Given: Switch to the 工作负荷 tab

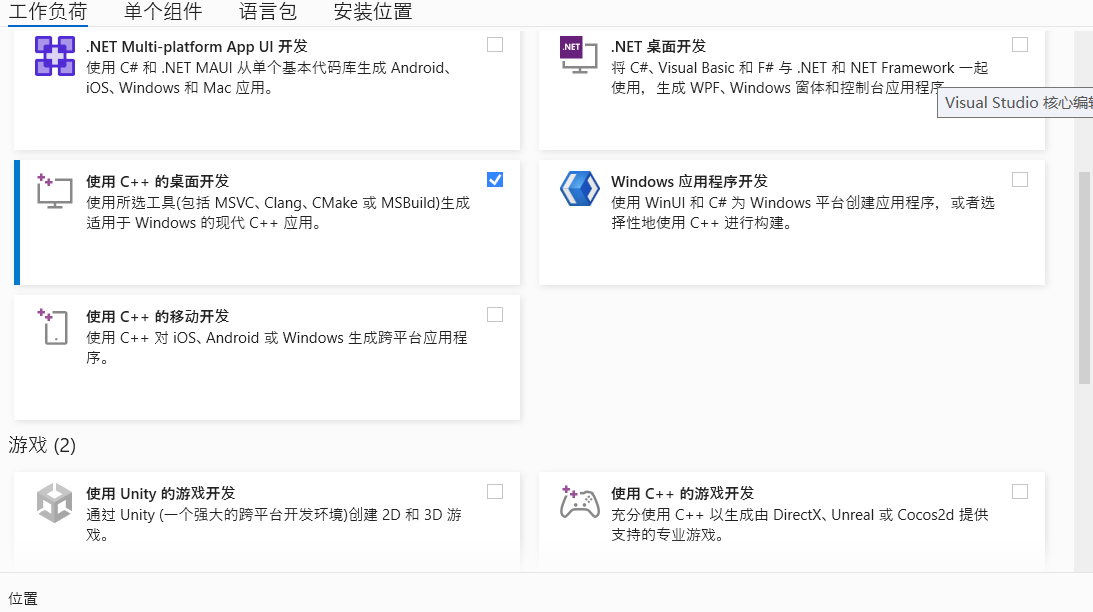Looking at the screenshot, I should 47,12.
